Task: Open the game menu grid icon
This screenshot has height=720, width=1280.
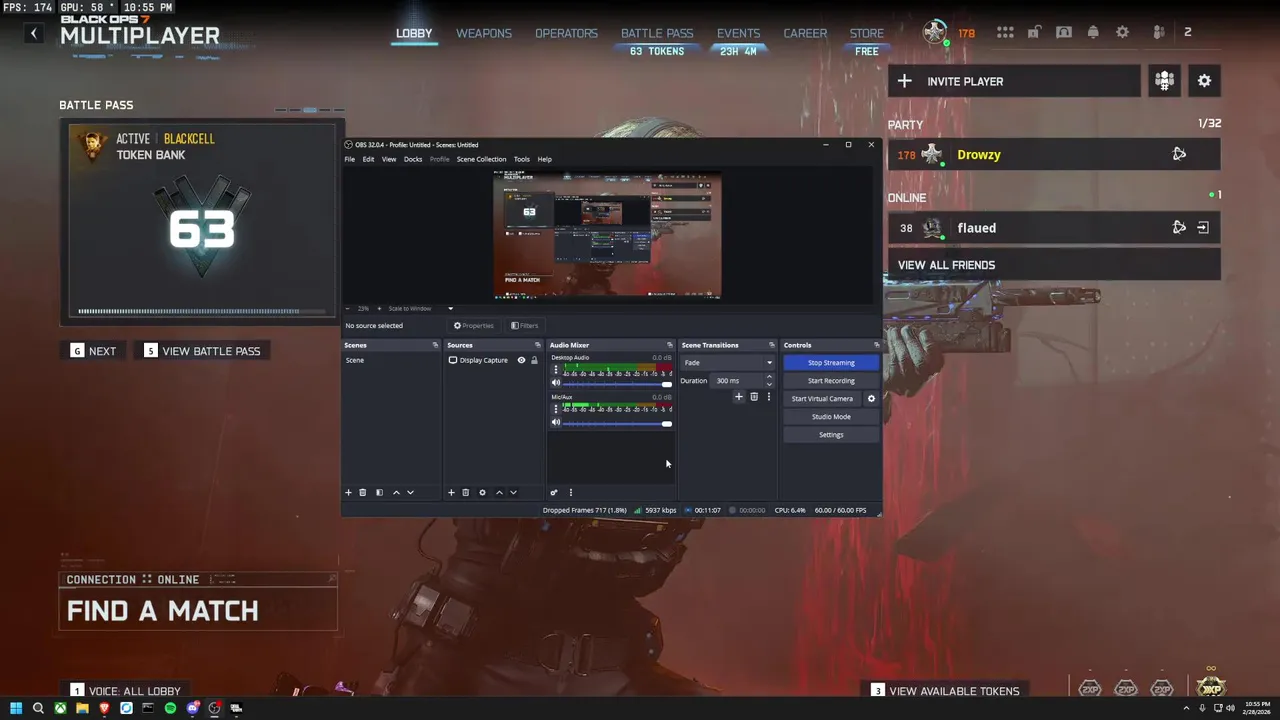Action: tap(1005, 32)
